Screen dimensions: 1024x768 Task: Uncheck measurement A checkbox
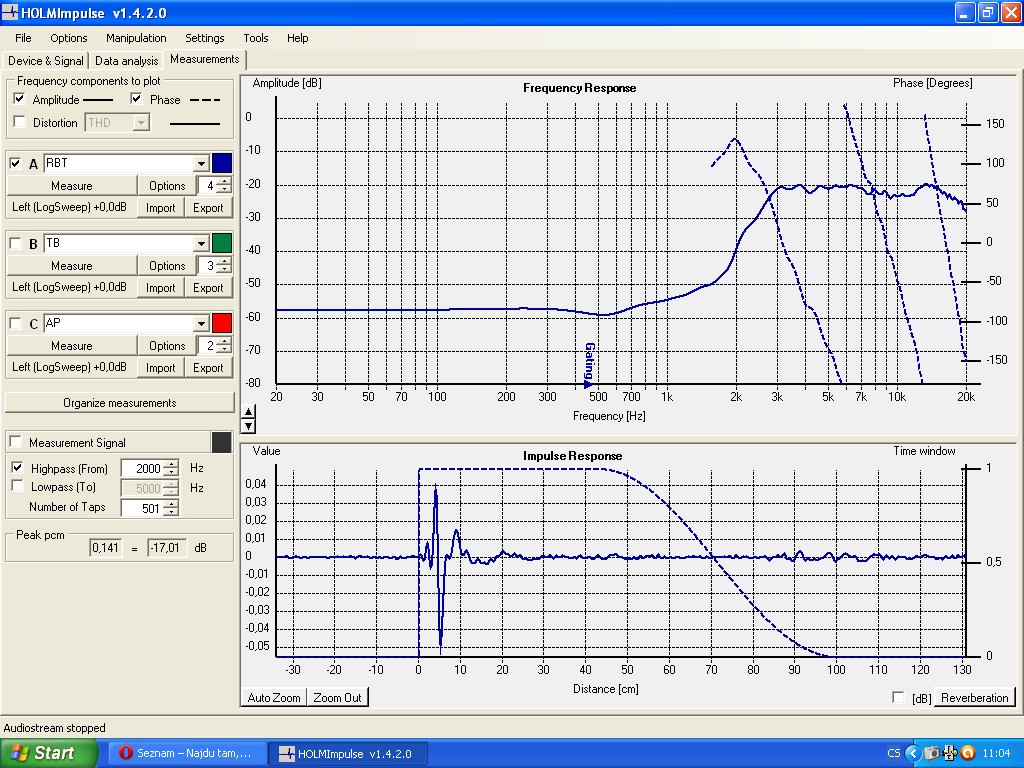16,163
